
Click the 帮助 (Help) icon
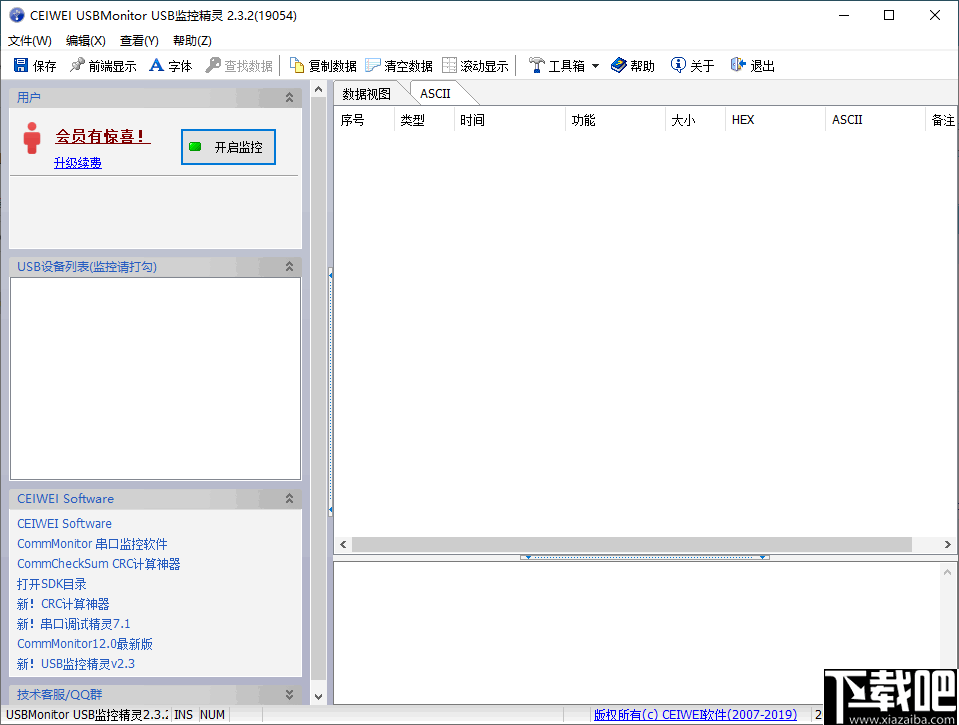point(632,65)
